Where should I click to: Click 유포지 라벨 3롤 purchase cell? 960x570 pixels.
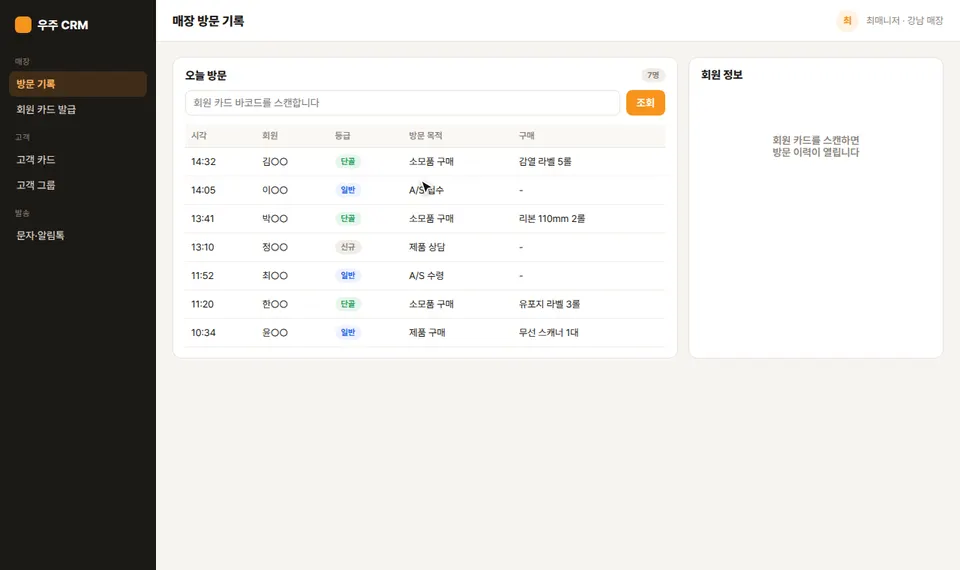pos(549,304)
